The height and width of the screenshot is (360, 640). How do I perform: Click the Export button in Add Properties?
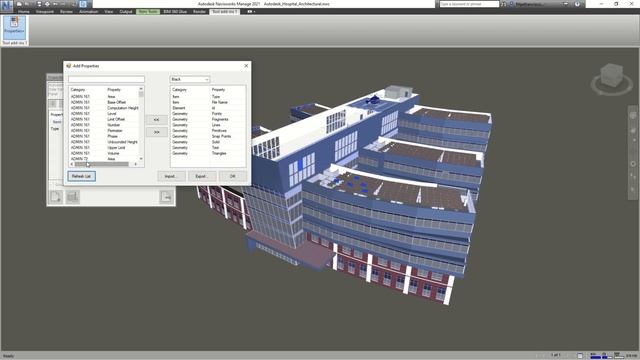(202, 176)
